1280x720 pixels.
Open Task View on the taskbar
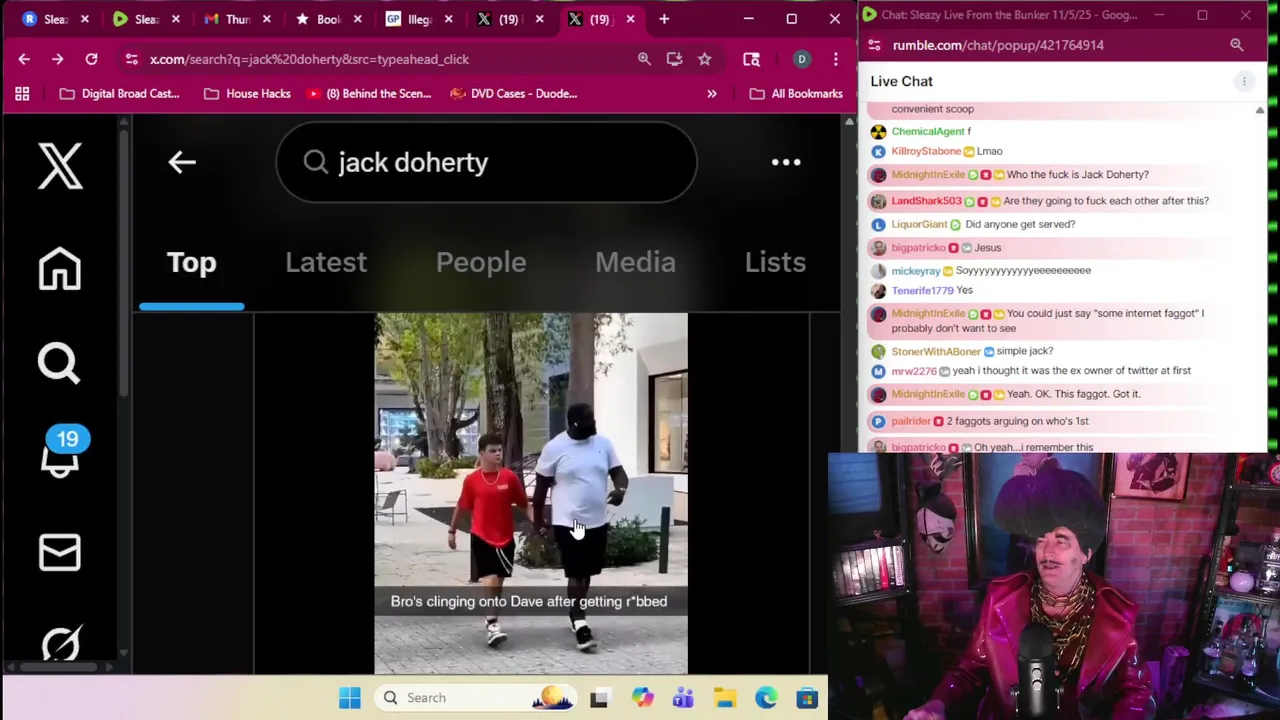599,698
